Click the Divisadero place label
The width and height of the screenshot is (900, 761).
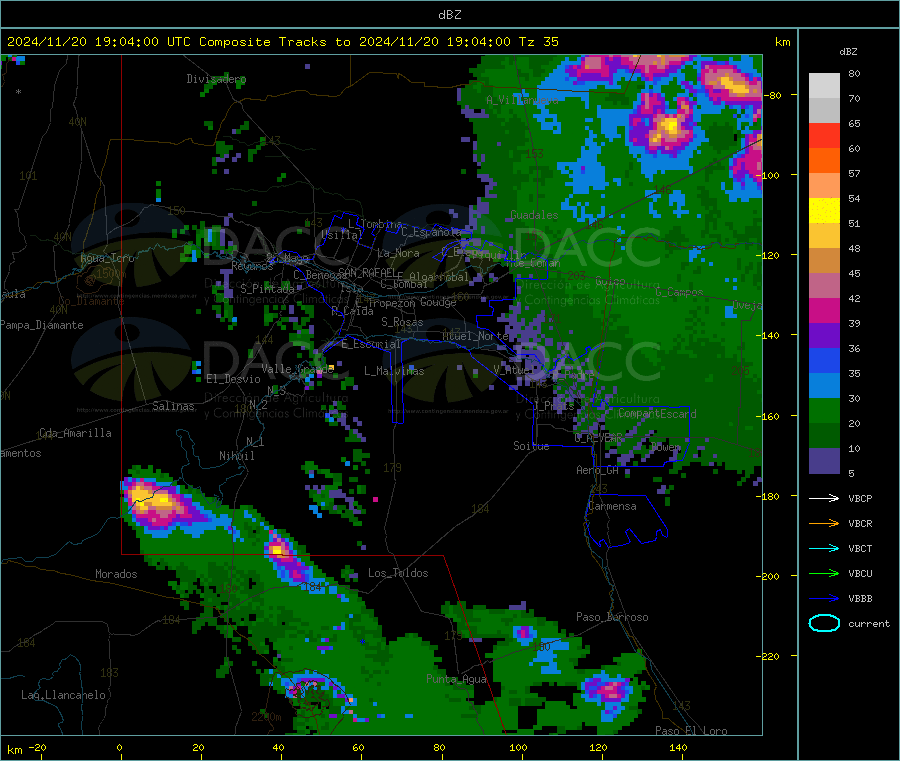tap(216, 79)
